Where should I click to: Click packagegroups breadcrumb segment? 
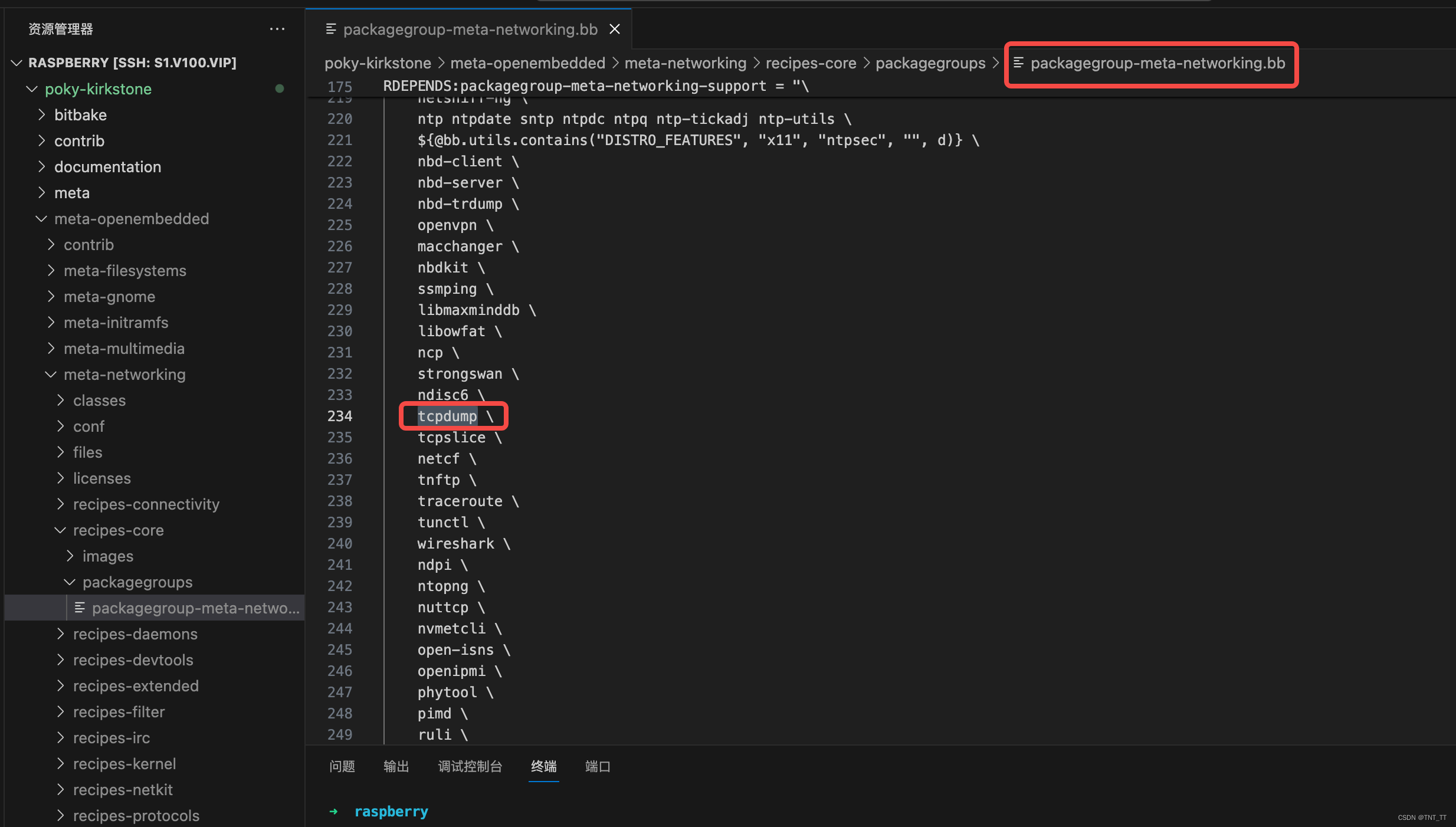pyautogui.click(x=930, y=63)
